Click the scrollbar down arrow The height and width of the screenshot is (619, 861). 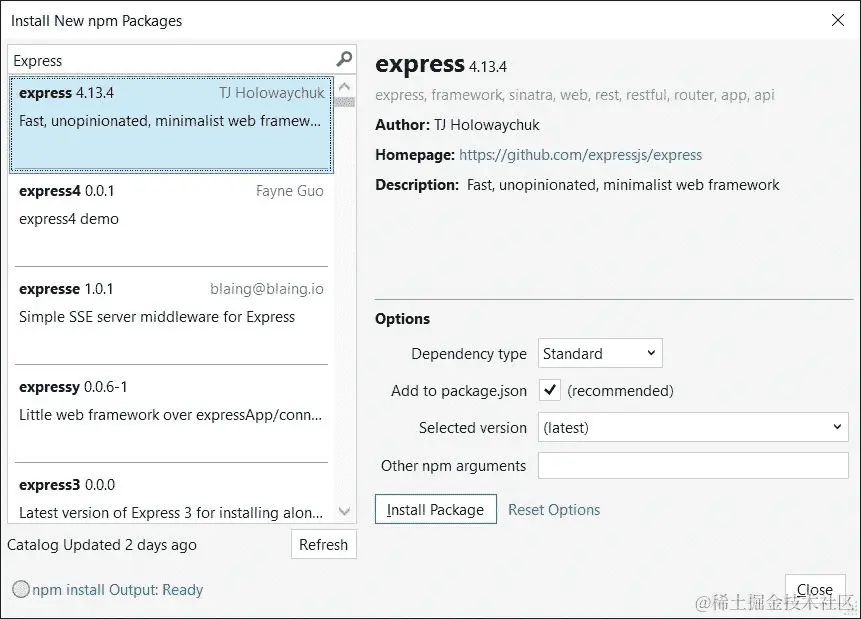(344, 511)
